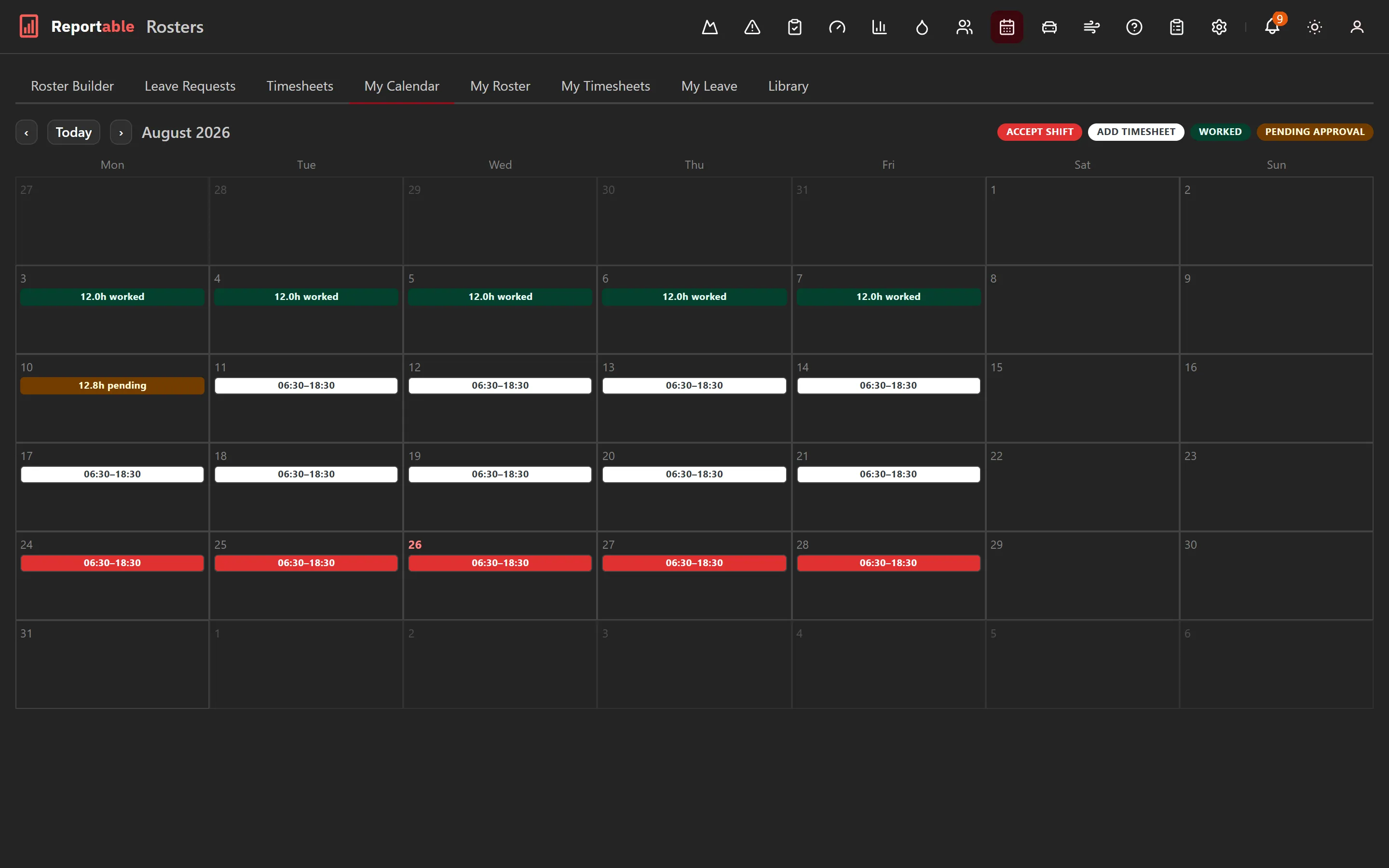Screen dimensions: 1389x868
Task: Open the bar chart icon
Action: [x=879, y=27]
